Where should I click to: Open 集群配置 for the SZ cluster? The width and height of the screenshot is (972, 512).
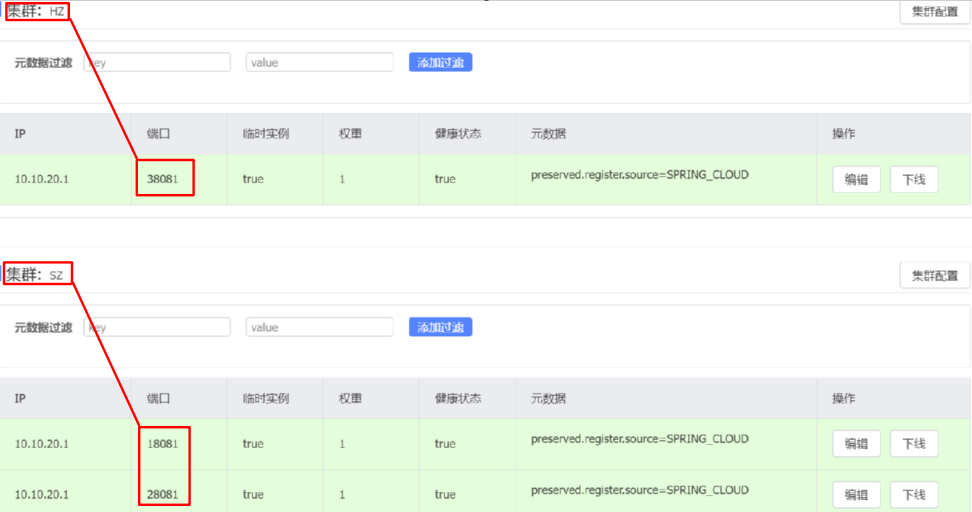tap(934, 275)
